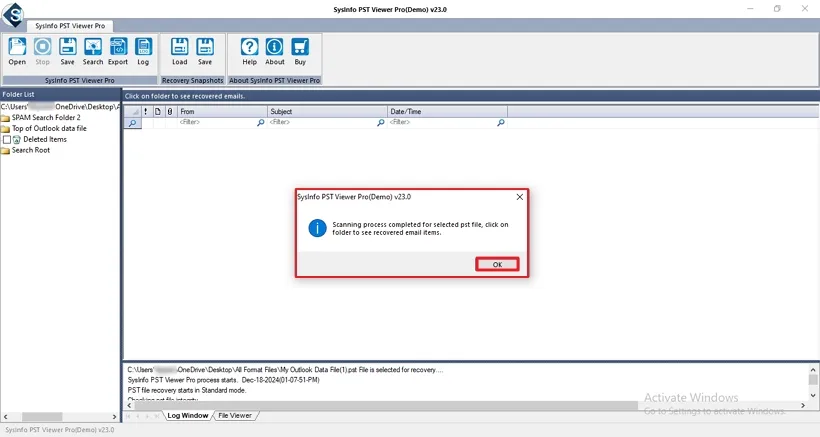Select Top of Outlook data file folder
Image resolution: width=820 pixels, height=437 pixels.
pyautogui.click(x=49, y=129)
